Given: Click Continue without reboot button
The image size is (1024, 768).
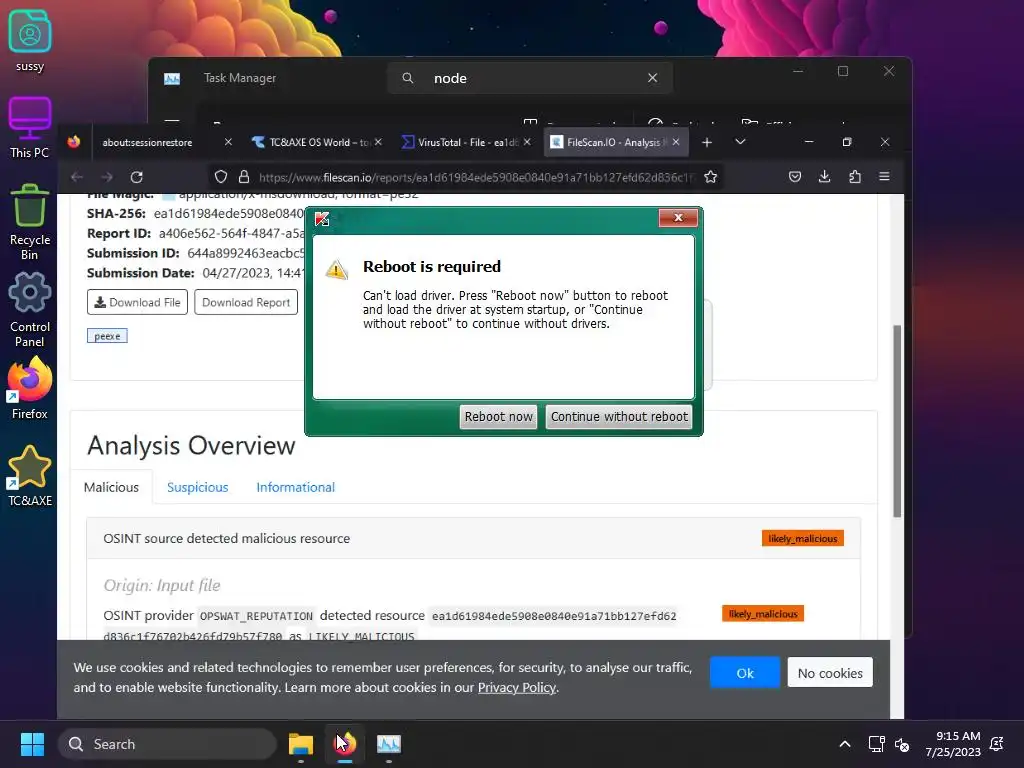Looking at the screenshot, I should pos(618,417).
